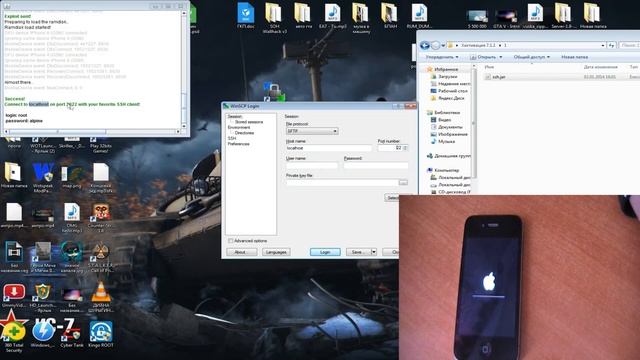The width and height of the screenshot is (640, 360).
Task: Open the Wotspeak ModPack desktop icon
Action: pyautogui.click(x=43, y=177)
